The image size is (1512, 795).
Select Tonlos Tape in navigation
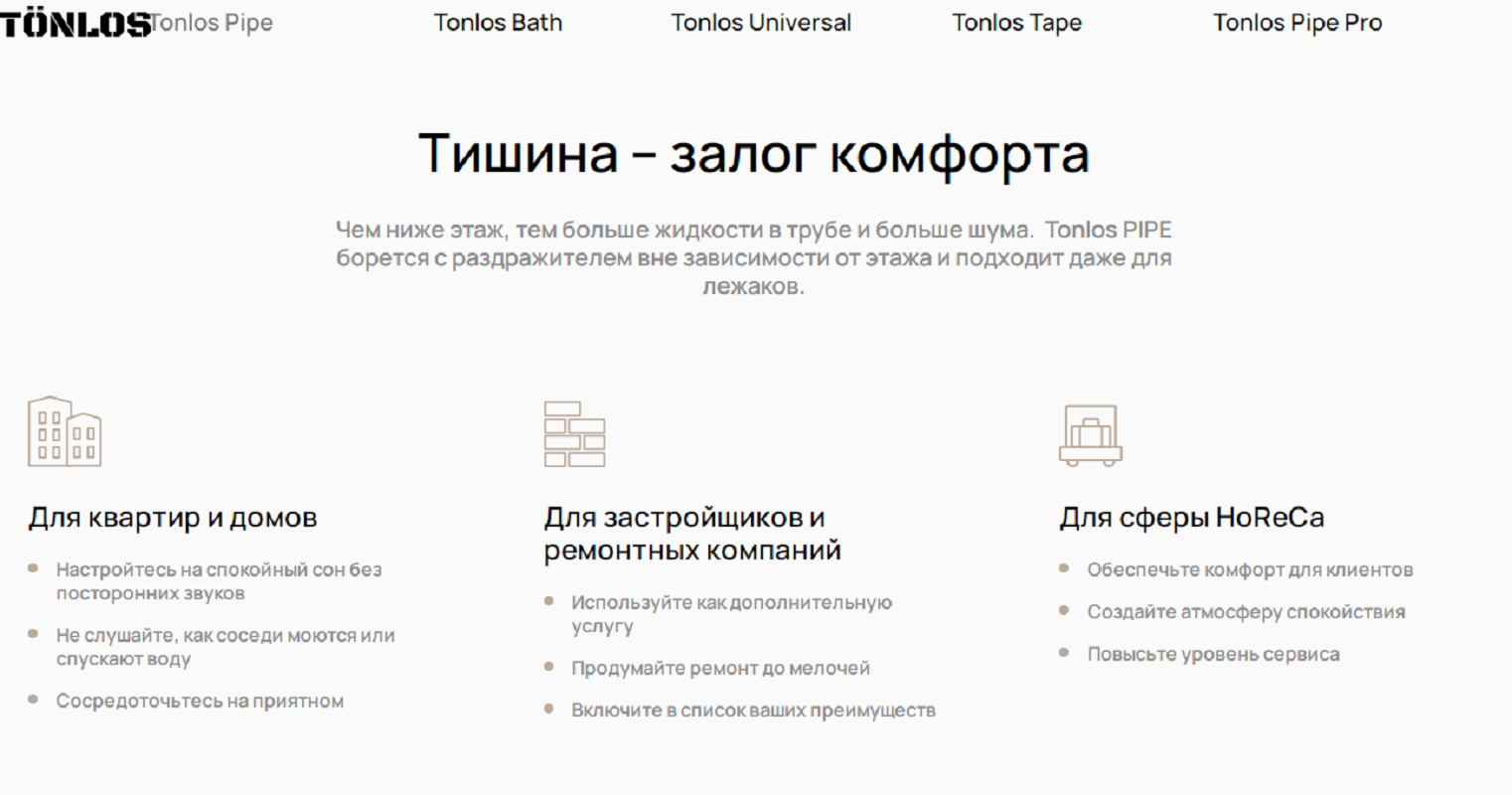click(x=1016, y=23)
